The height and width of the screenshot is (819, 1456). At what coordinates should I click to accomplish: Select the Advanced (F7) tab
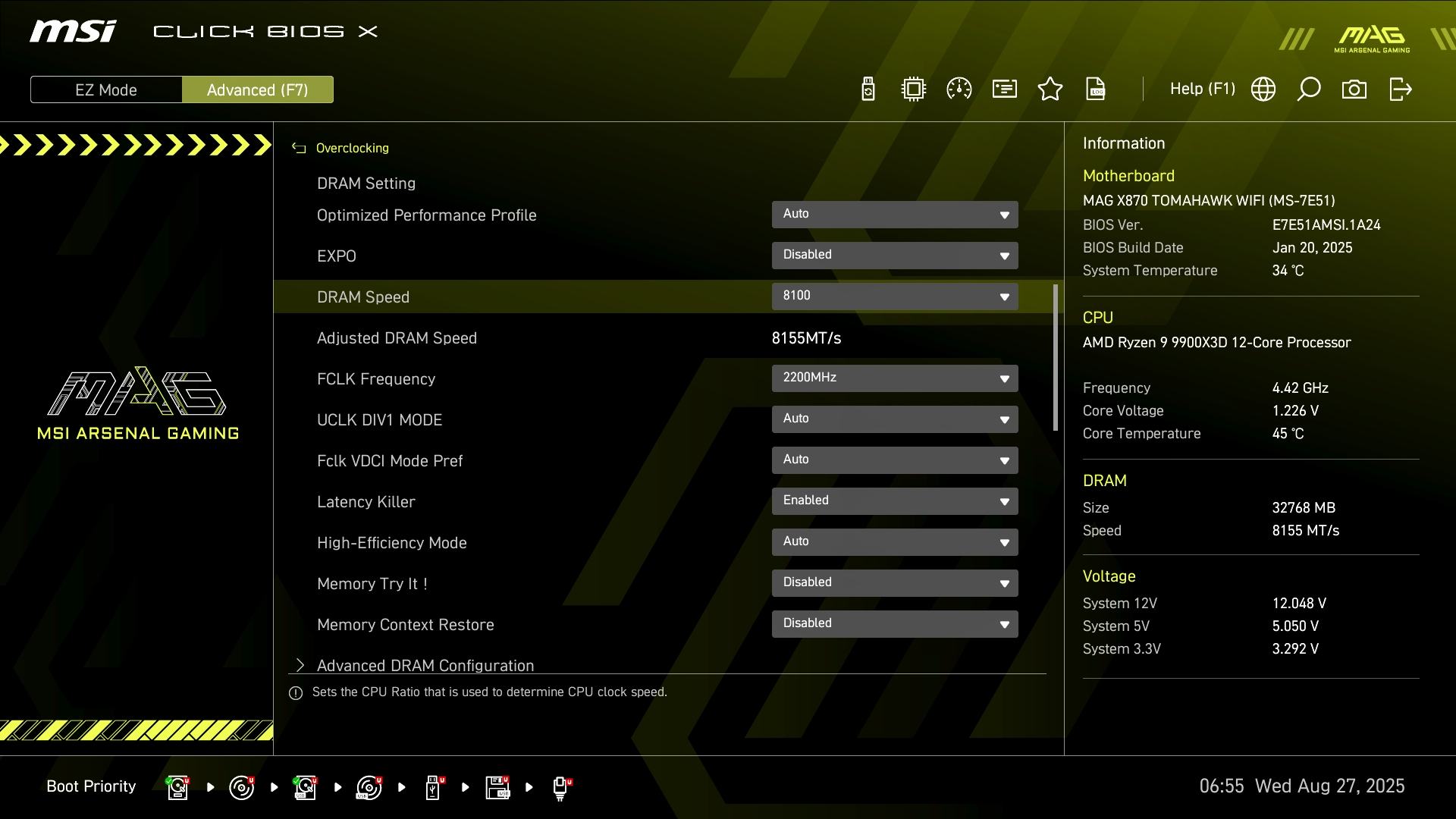pos(257,89)
